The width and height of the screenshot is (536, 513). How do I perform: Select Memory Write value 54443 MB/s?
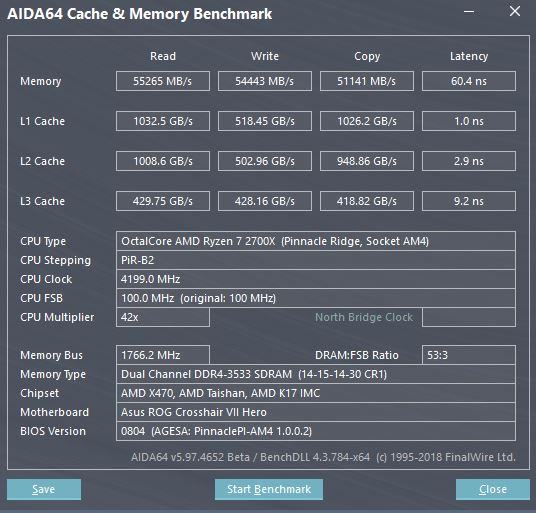pos(265,81)
